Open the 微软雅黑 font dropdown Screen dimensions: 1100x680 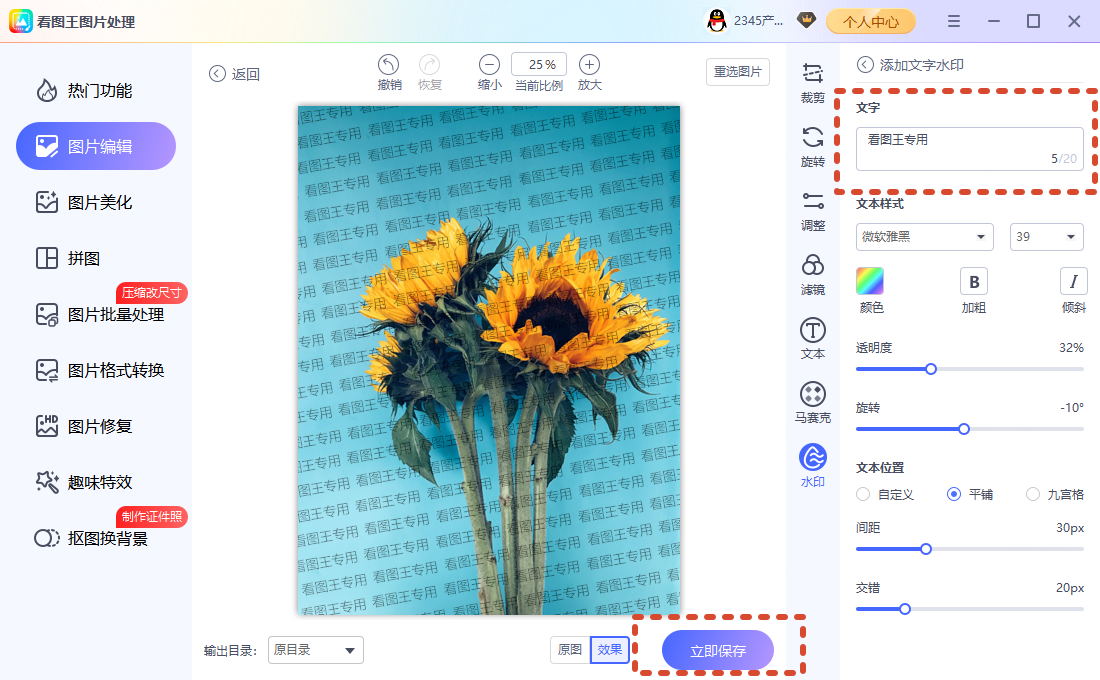point(925,236)
